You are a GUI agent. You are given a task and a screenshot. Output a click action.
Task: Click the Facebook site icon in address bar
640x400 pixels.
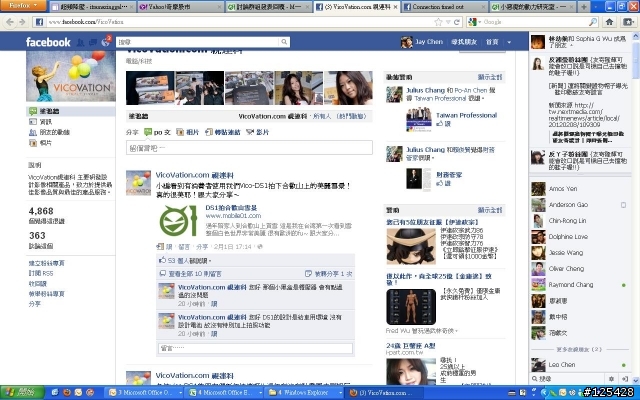39,22
